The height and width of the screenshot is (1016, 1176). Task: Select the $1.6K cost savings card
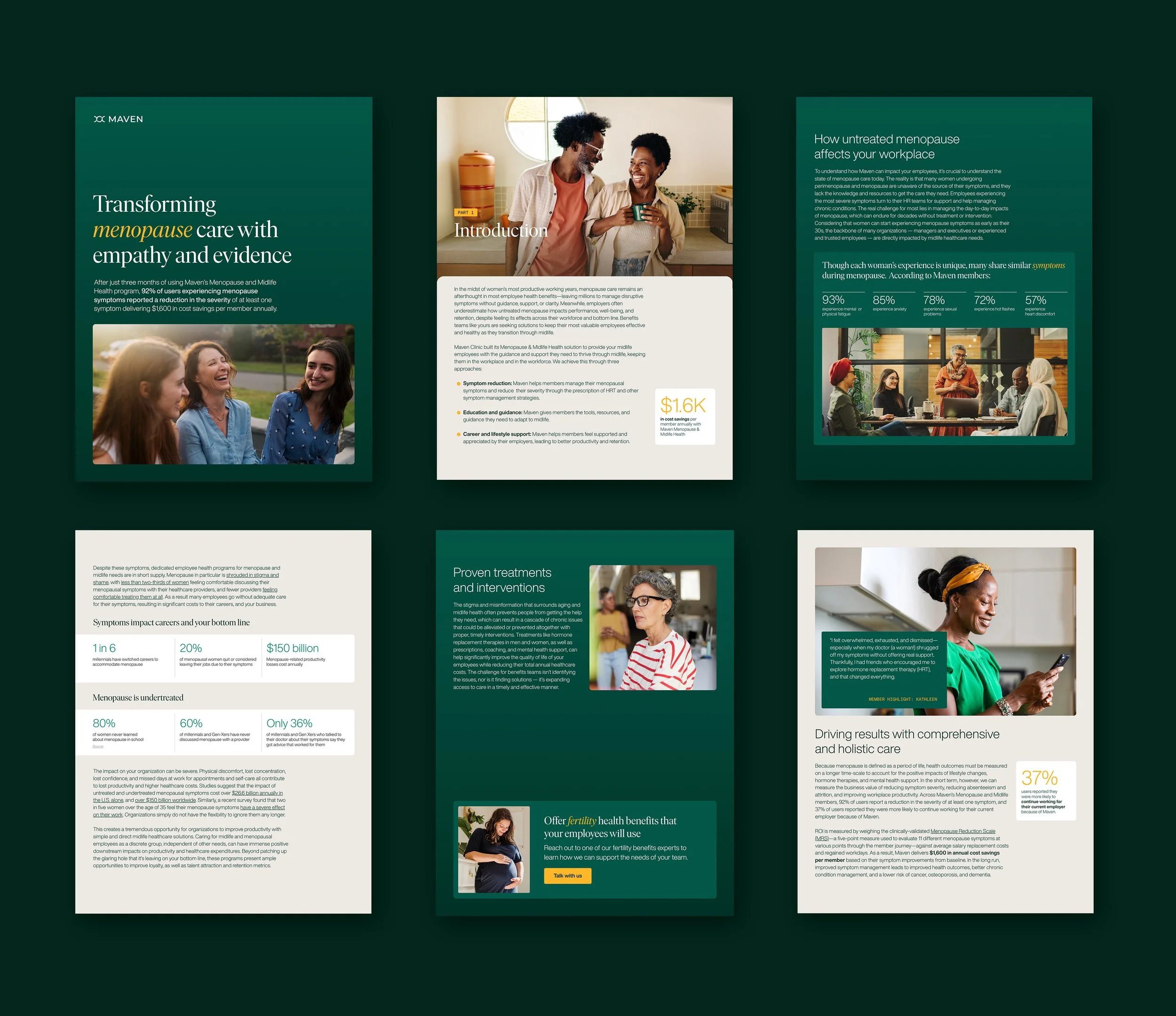[x=684, y=416]
